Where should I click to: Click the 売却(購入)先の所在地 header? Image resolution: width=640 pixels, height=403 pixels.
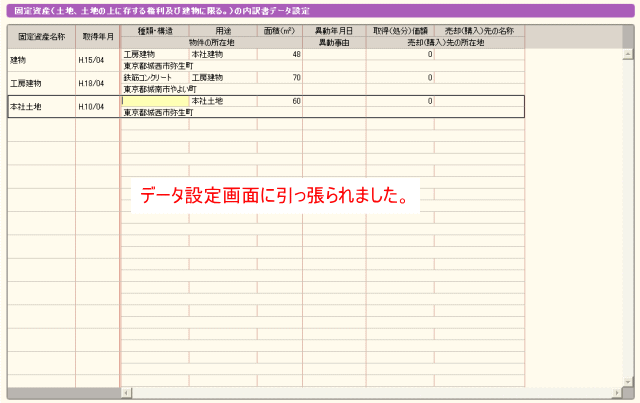(x=445, y=42)
